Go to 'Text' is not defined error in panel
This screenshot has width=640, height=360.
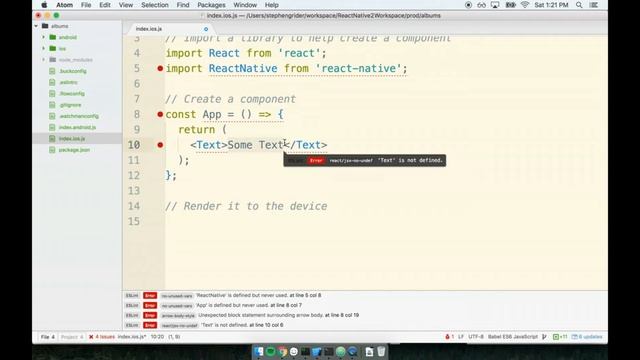tap(242, 325)
